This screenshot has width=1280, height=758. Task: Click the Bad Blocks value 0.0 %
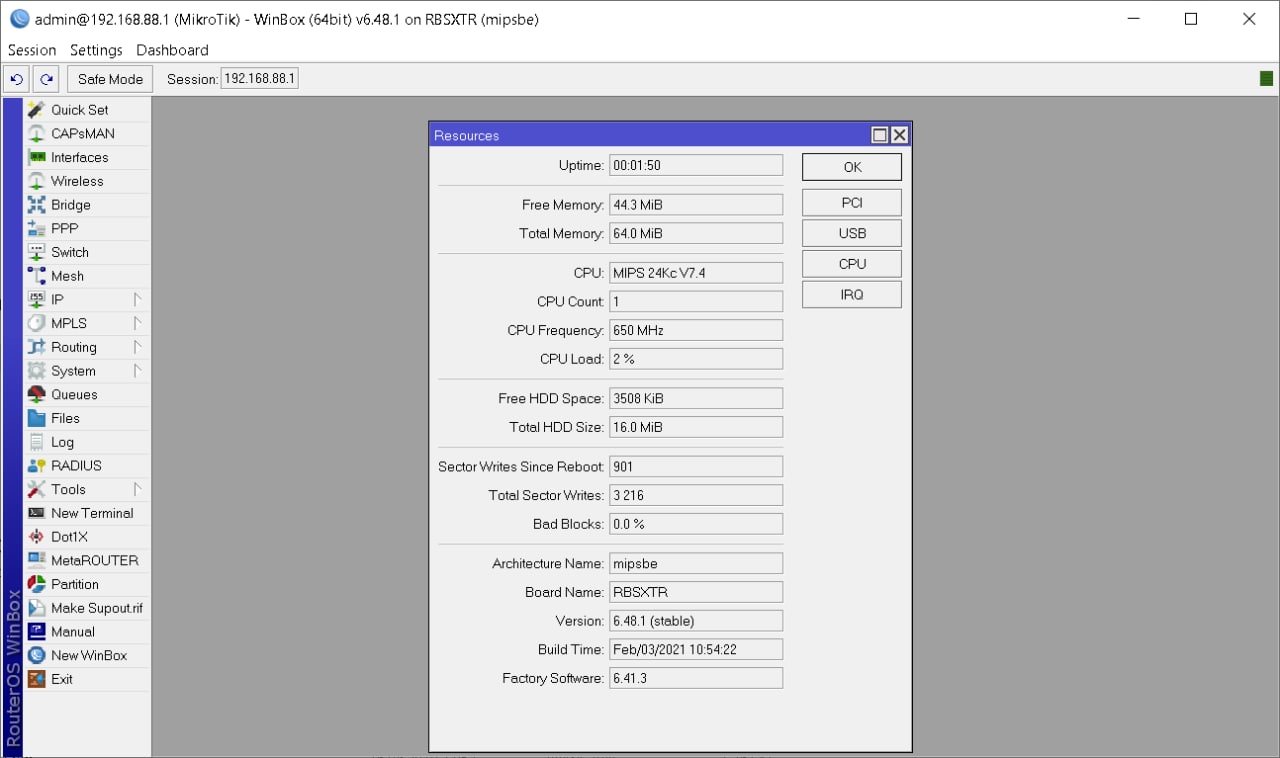coord(696,524)
